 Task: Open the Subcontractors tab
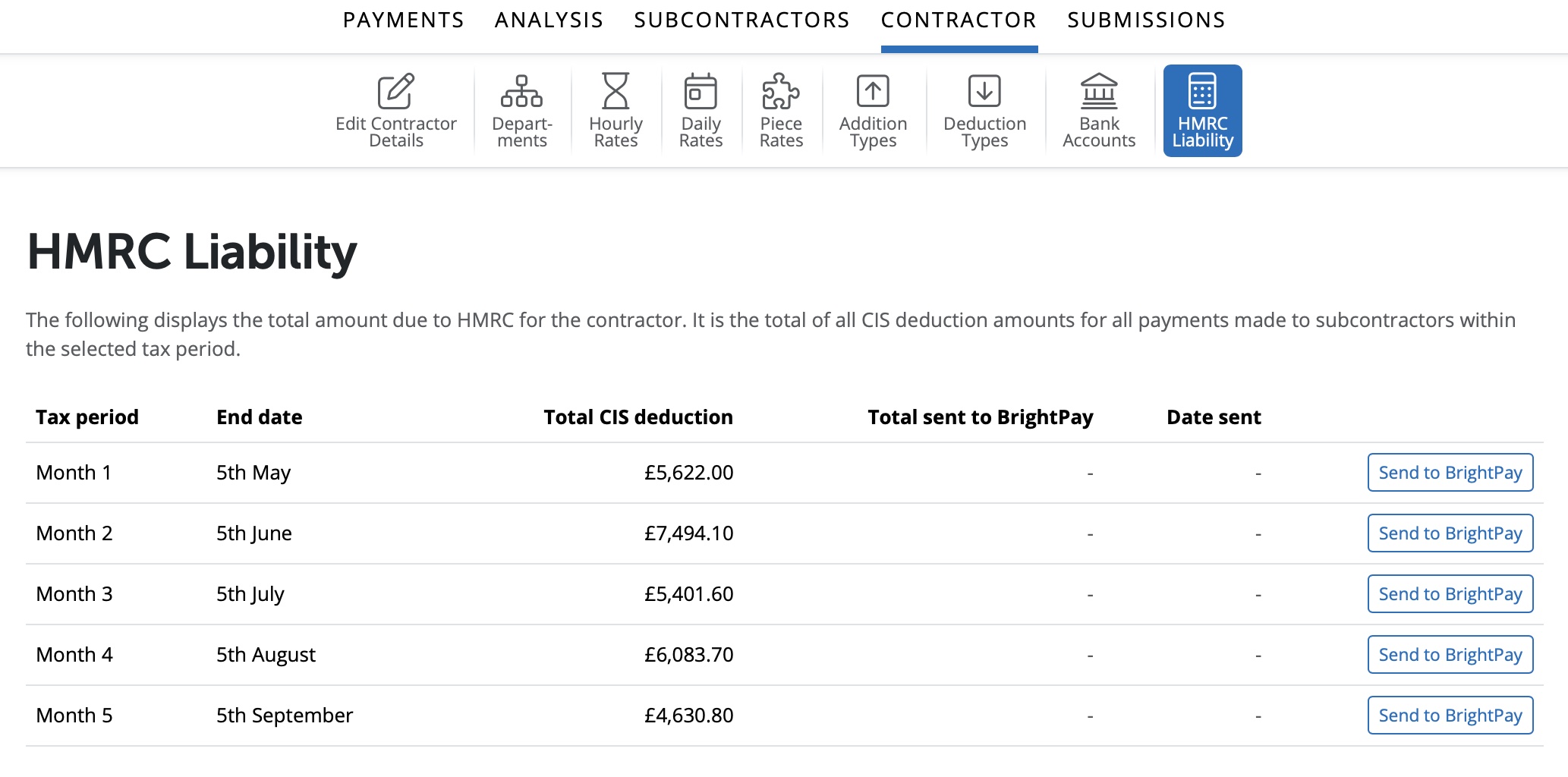click(742, 20)
